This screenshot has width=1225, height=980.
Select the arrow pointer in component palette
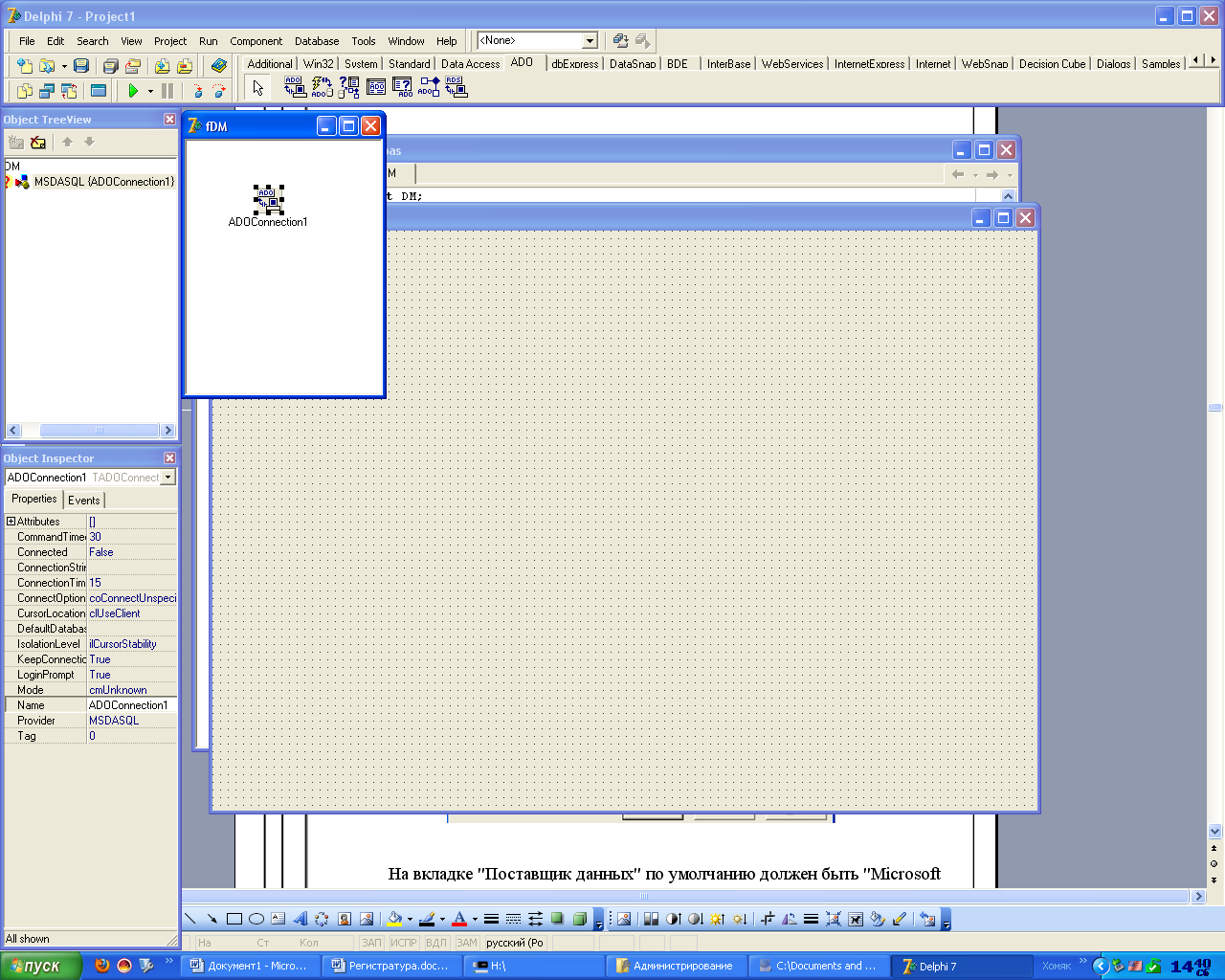[x=257, y=88]
